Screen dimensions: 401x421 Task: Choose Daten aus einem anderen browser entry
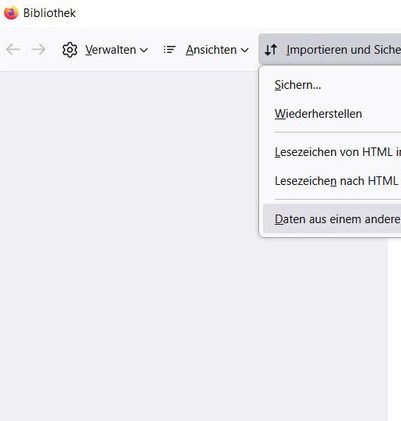pos(332,219)
